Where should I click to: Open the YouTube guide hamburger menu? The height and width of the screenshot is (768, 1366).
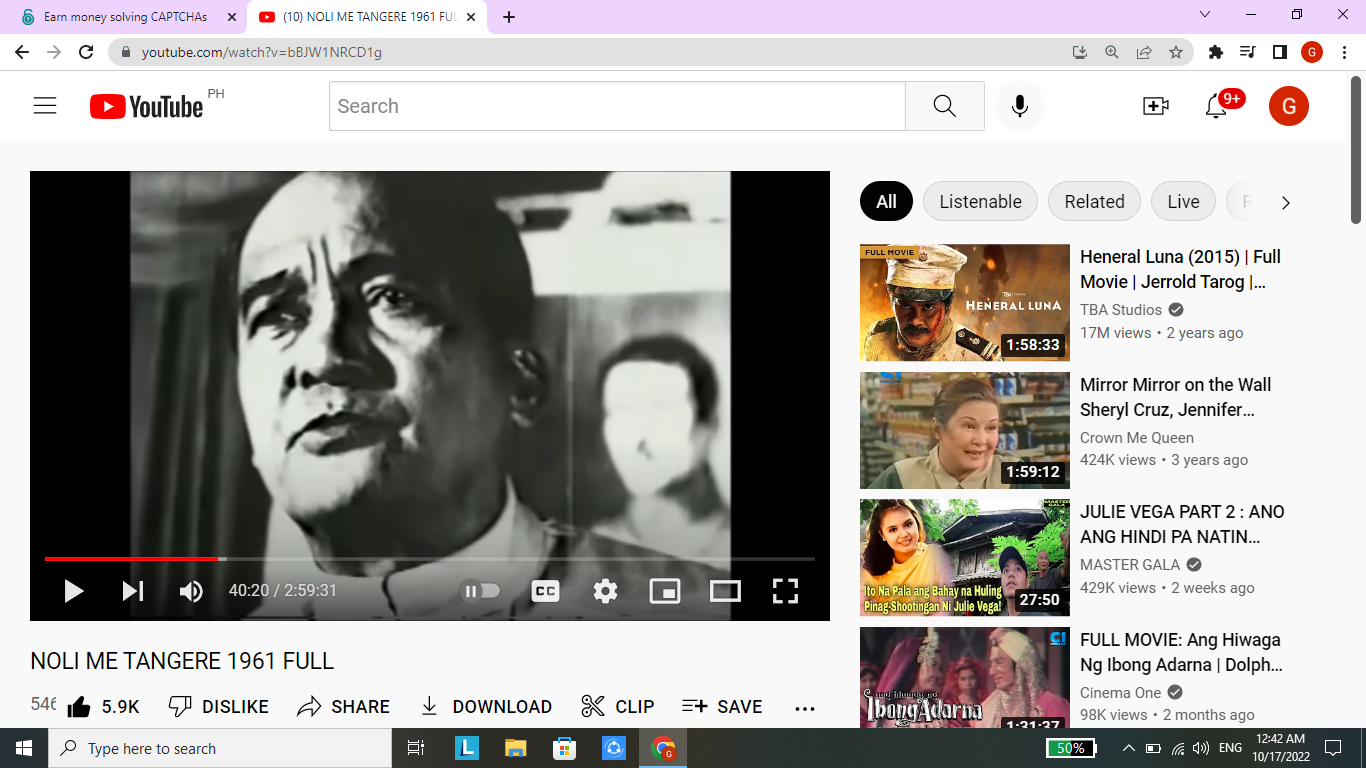click(45, 106)
